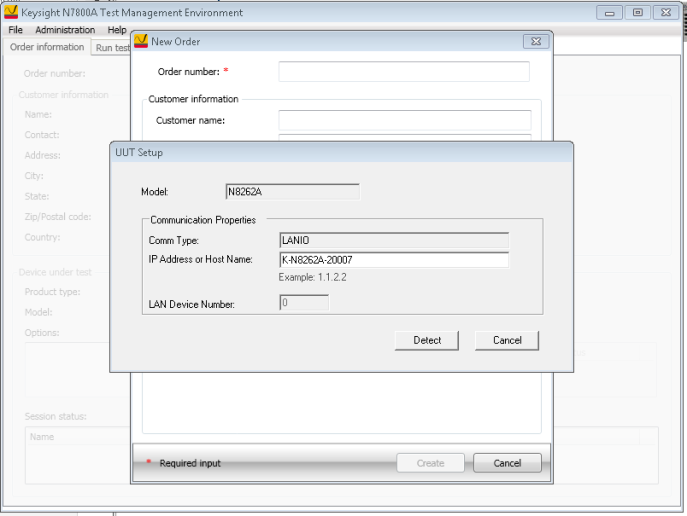Click the 'Product type:' label in main window

(x=53, y=292)
